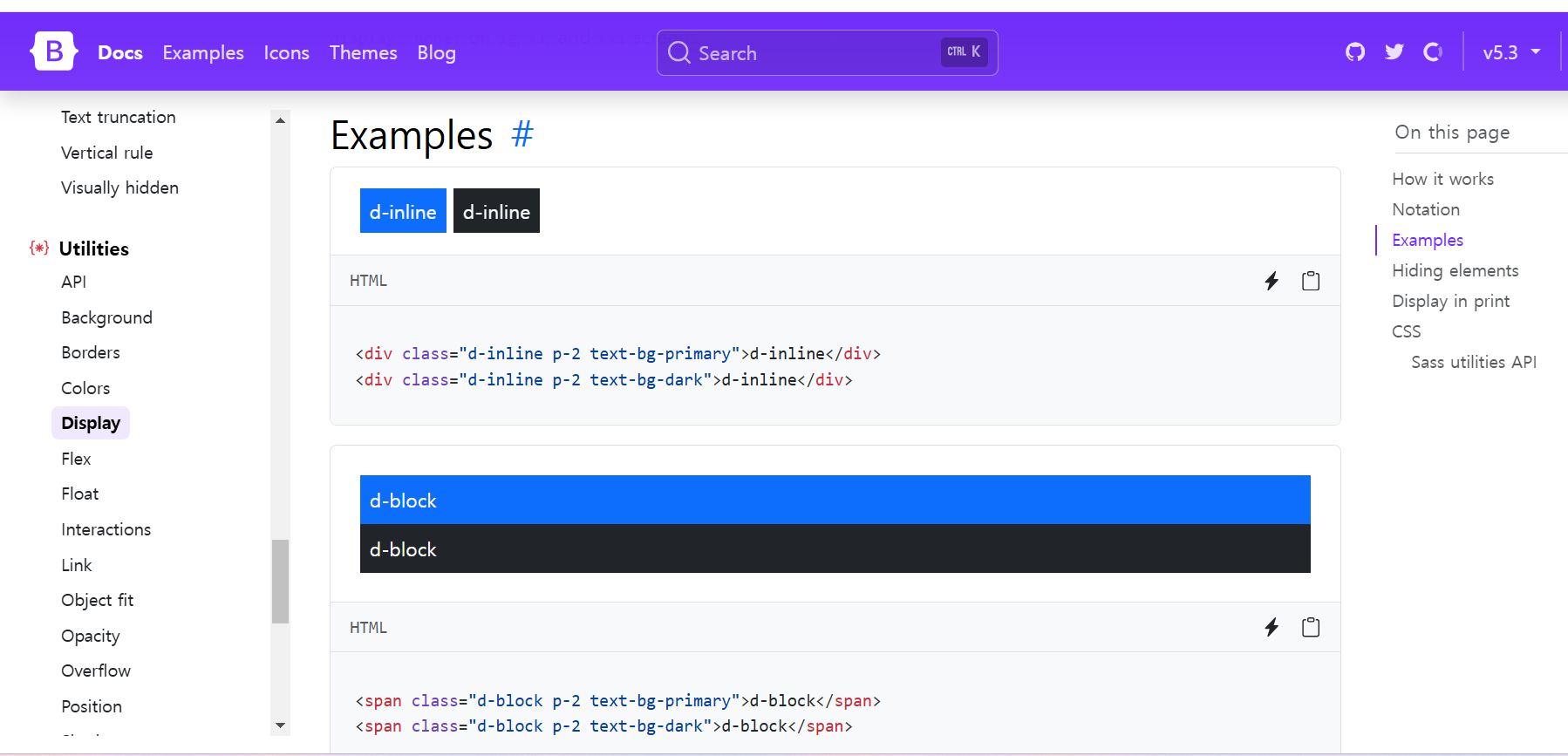
Task: Open the Twitter icon link
Action: point(1394,52)
